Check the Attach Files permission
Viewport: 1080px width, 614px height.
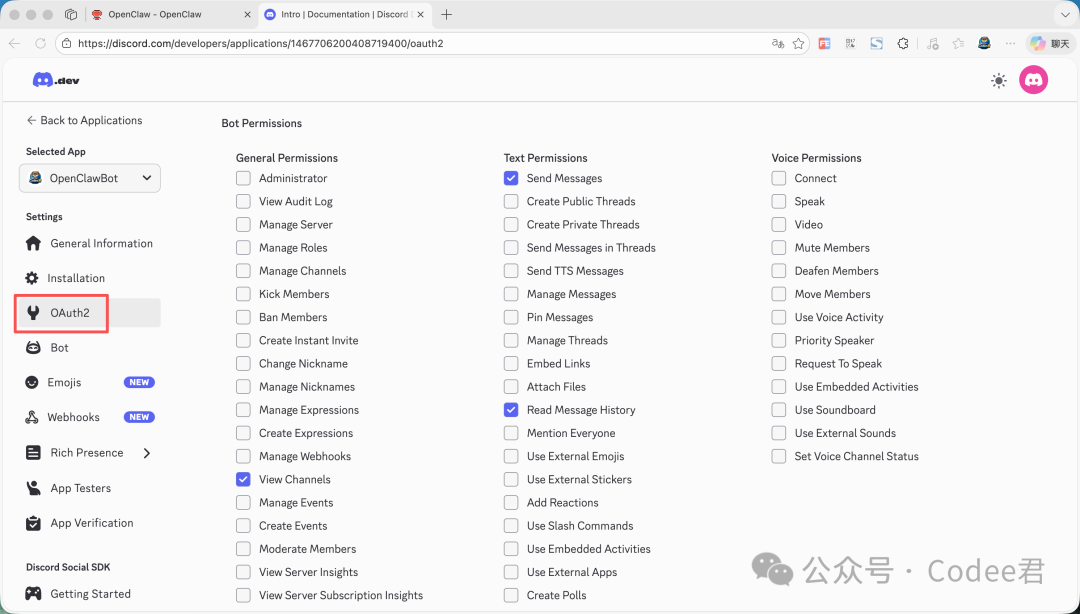511,387
